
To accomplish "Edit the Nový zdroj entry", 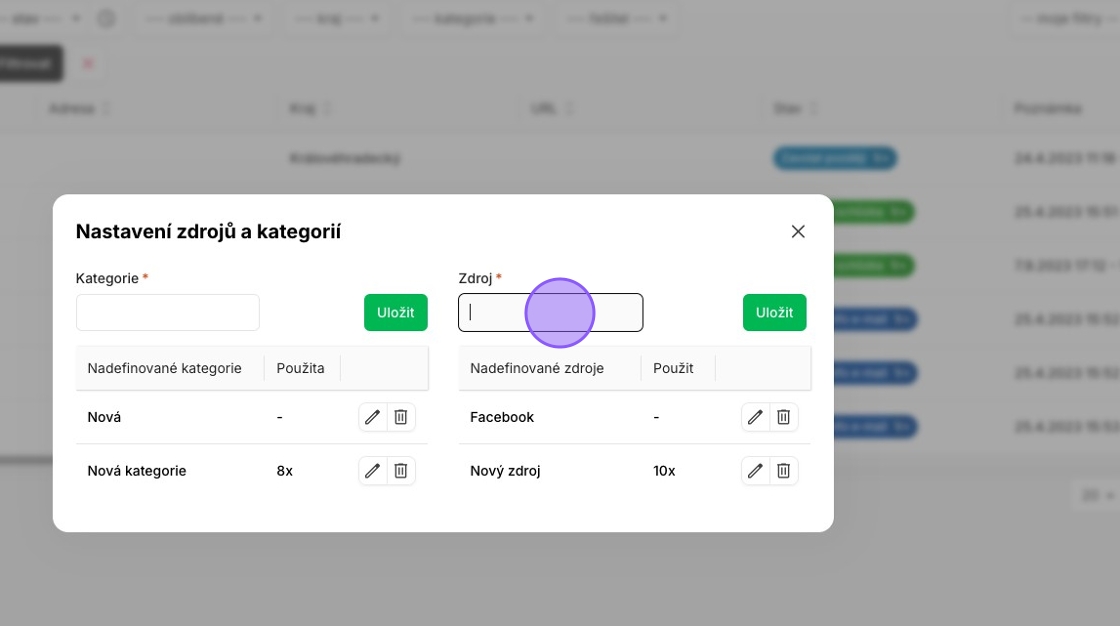I will (x=755, y=470).
